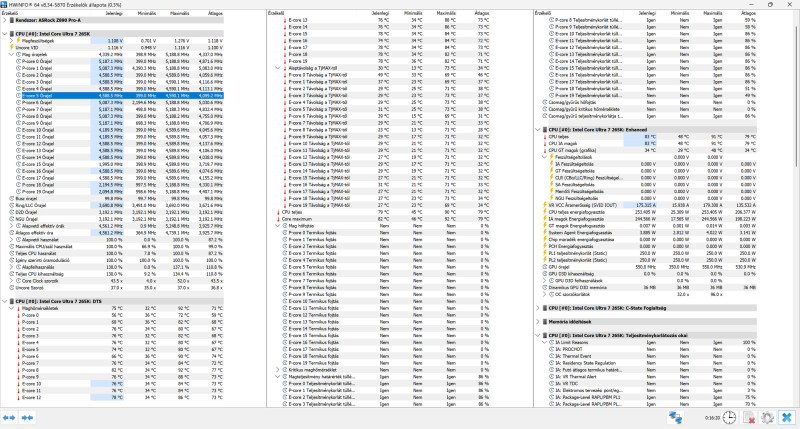Open the remote network computers icon
This screenshot has width=800, height=429.
tap(676, 417)
